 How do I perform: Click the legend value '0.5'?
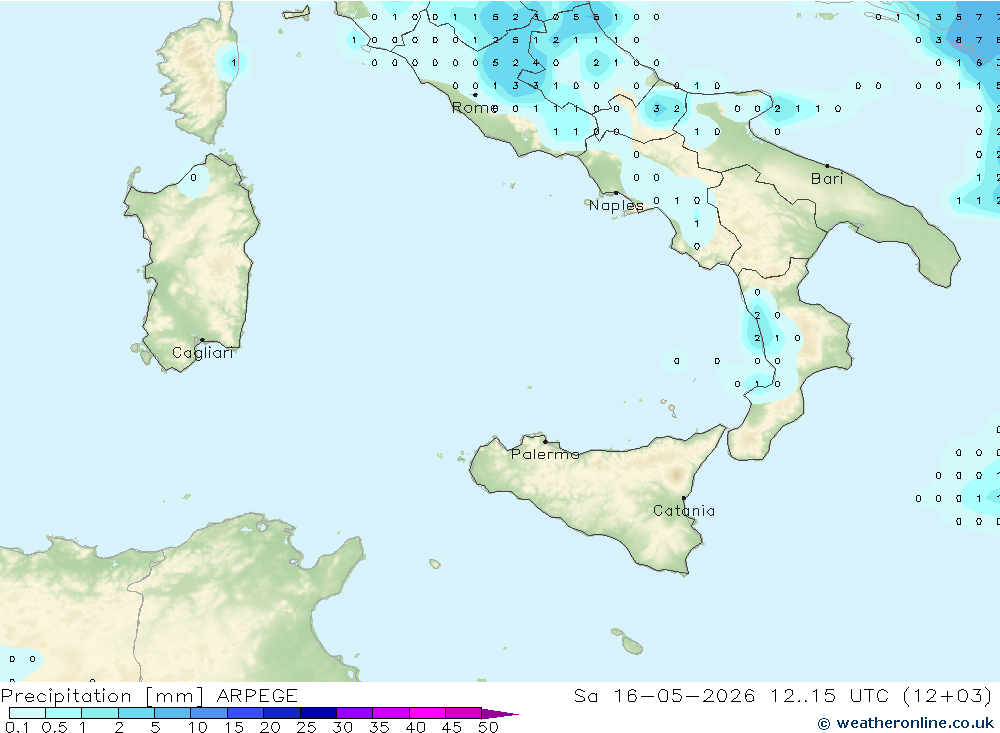pyautogui.click(x=54, y=727)
